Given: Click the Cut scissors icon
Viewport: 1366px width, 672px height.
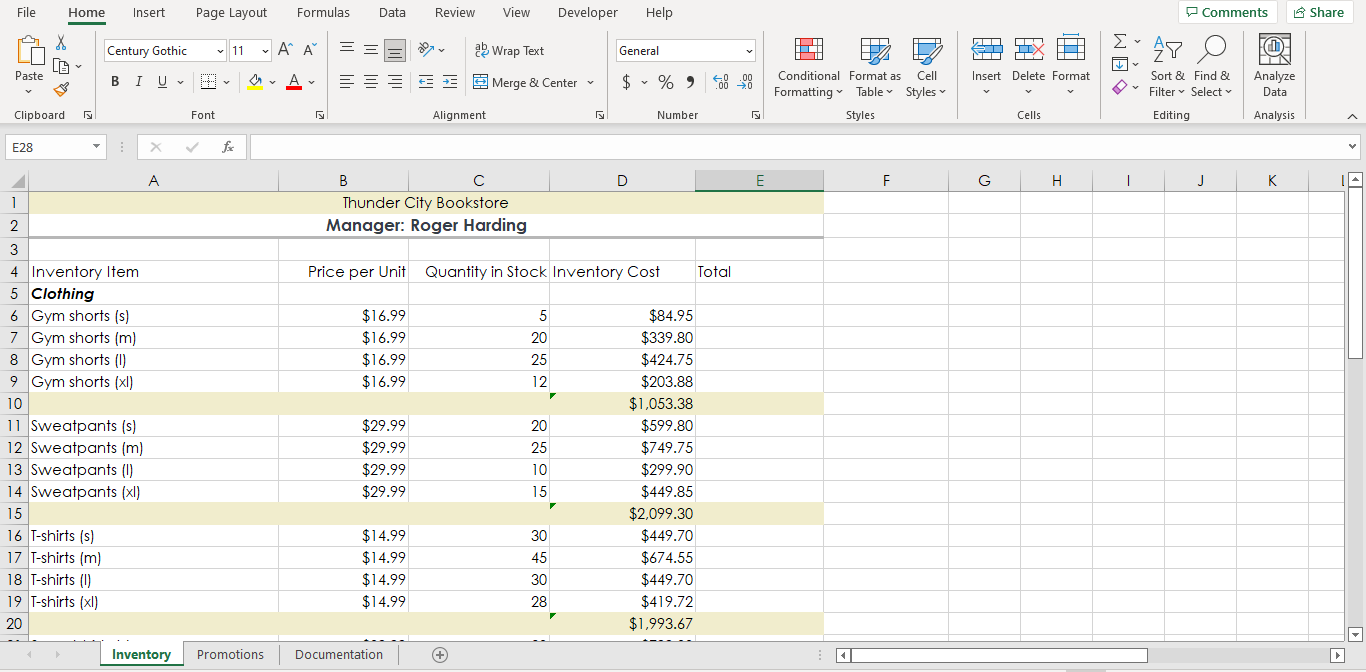Looking at the screenshot, I should point(61,43).
